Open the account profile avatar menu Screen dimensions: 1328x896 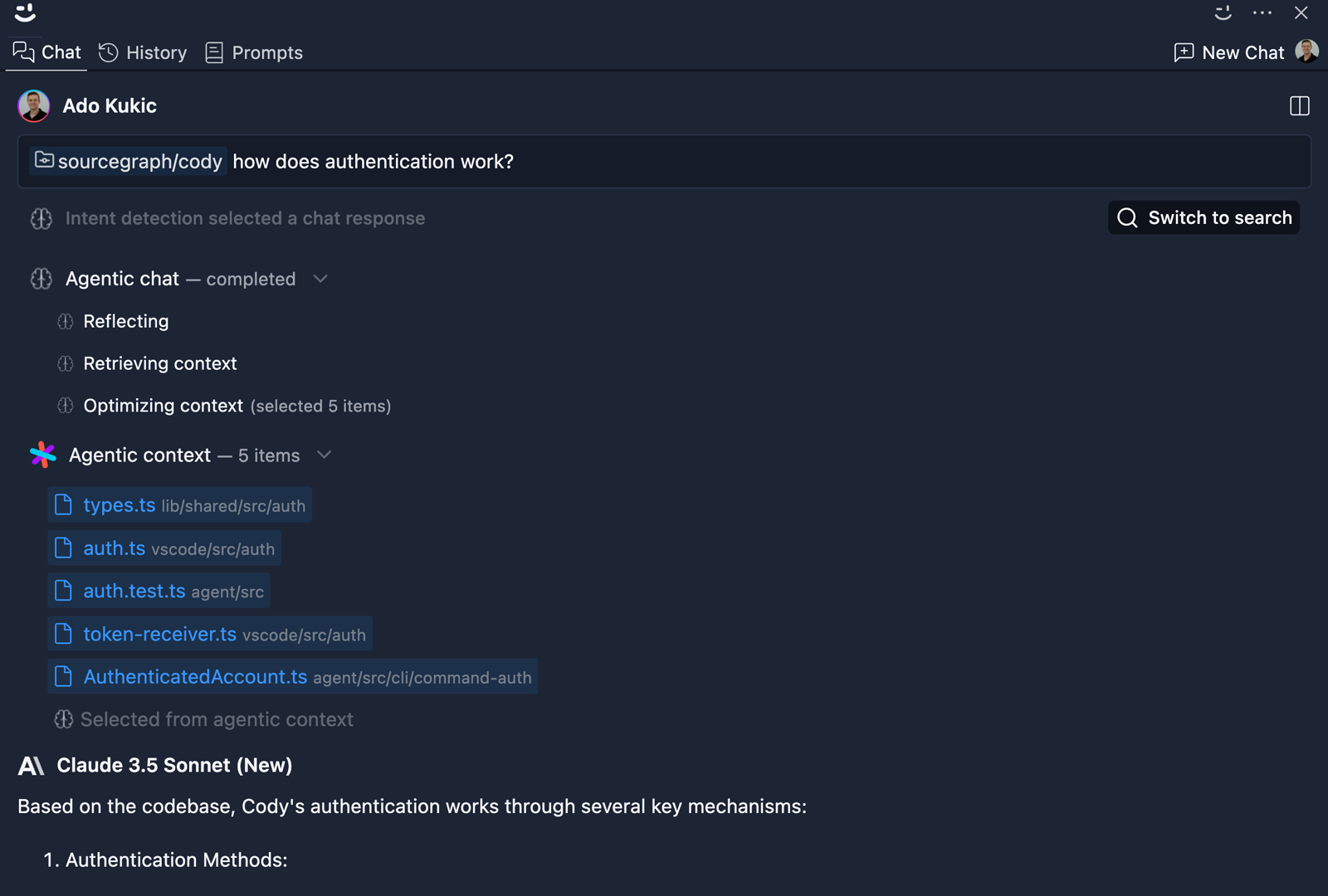coord(1306,51)
